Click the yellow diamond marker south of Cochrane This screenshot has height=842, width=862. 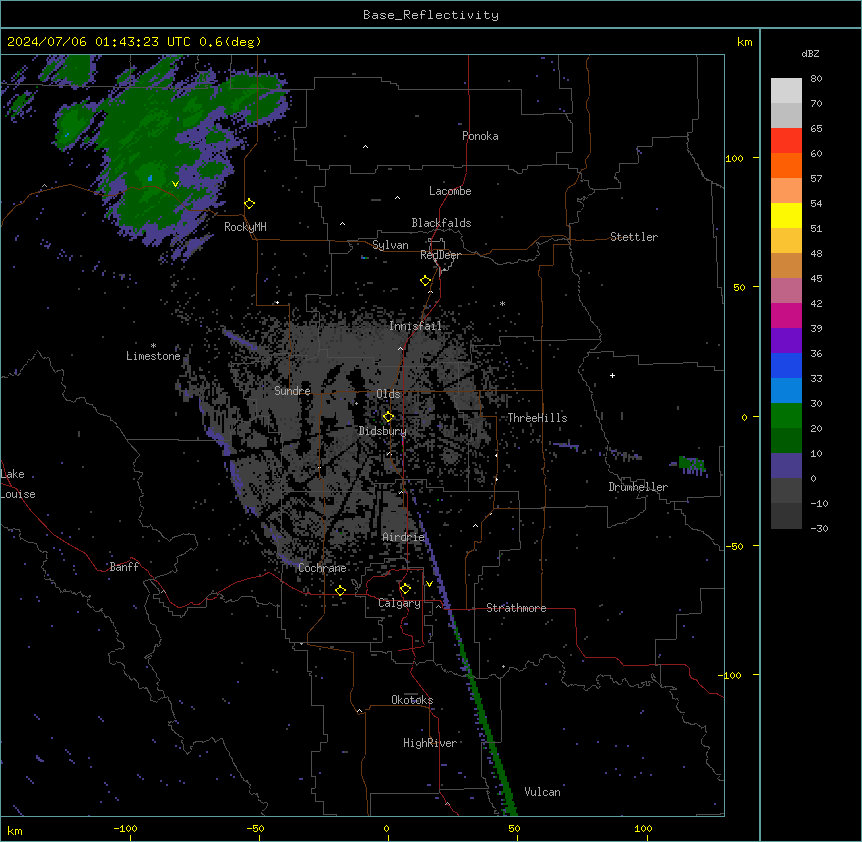tap(340, 591)
